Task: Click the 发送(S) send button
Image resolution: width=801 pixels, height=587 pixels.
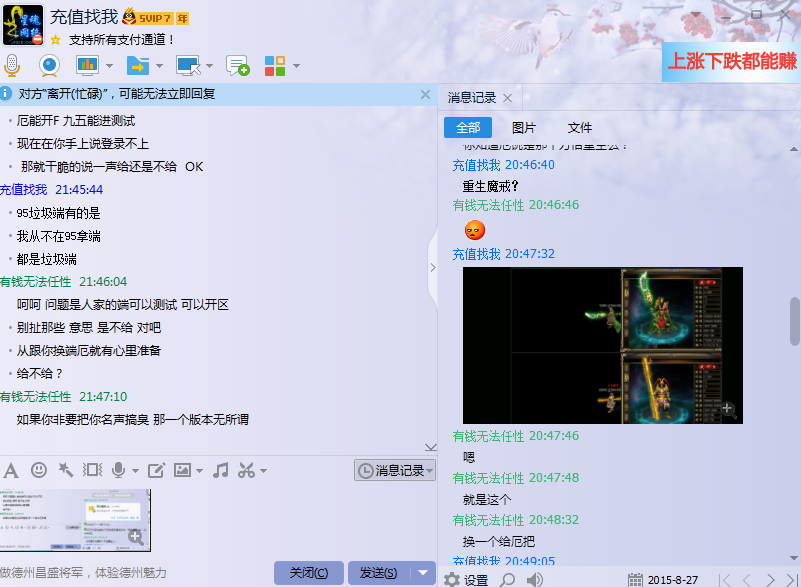Action: (x=378, y=573)
